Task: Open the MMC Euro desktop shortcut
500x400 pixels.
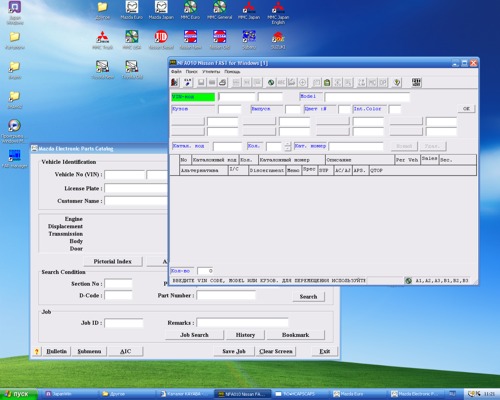Action: [x=190, y=10]
